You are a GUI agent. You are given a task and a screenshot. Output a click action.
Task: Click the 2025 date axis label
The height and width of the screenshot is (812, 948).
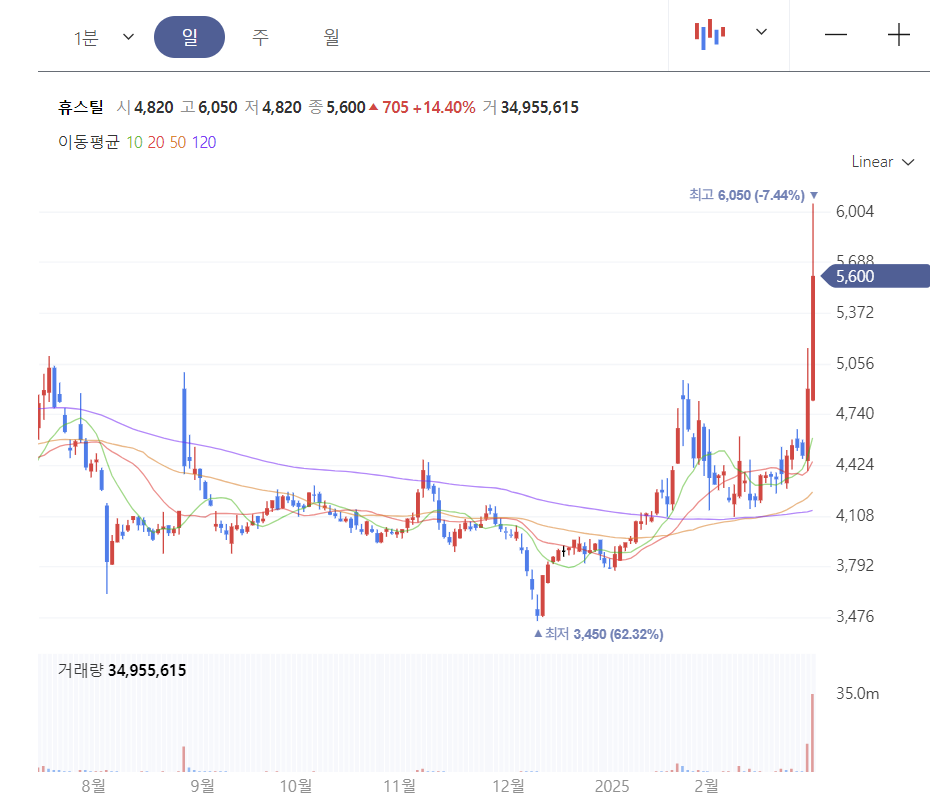[612, 786]
